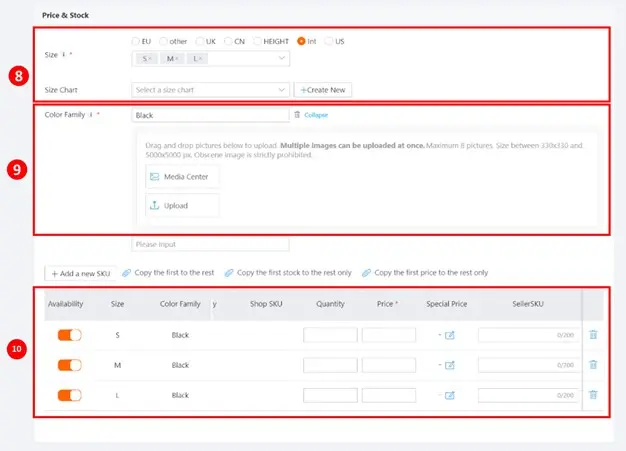Disable availability for size M
This screenshot has width=626, height=451.
[x=69, y=365]
